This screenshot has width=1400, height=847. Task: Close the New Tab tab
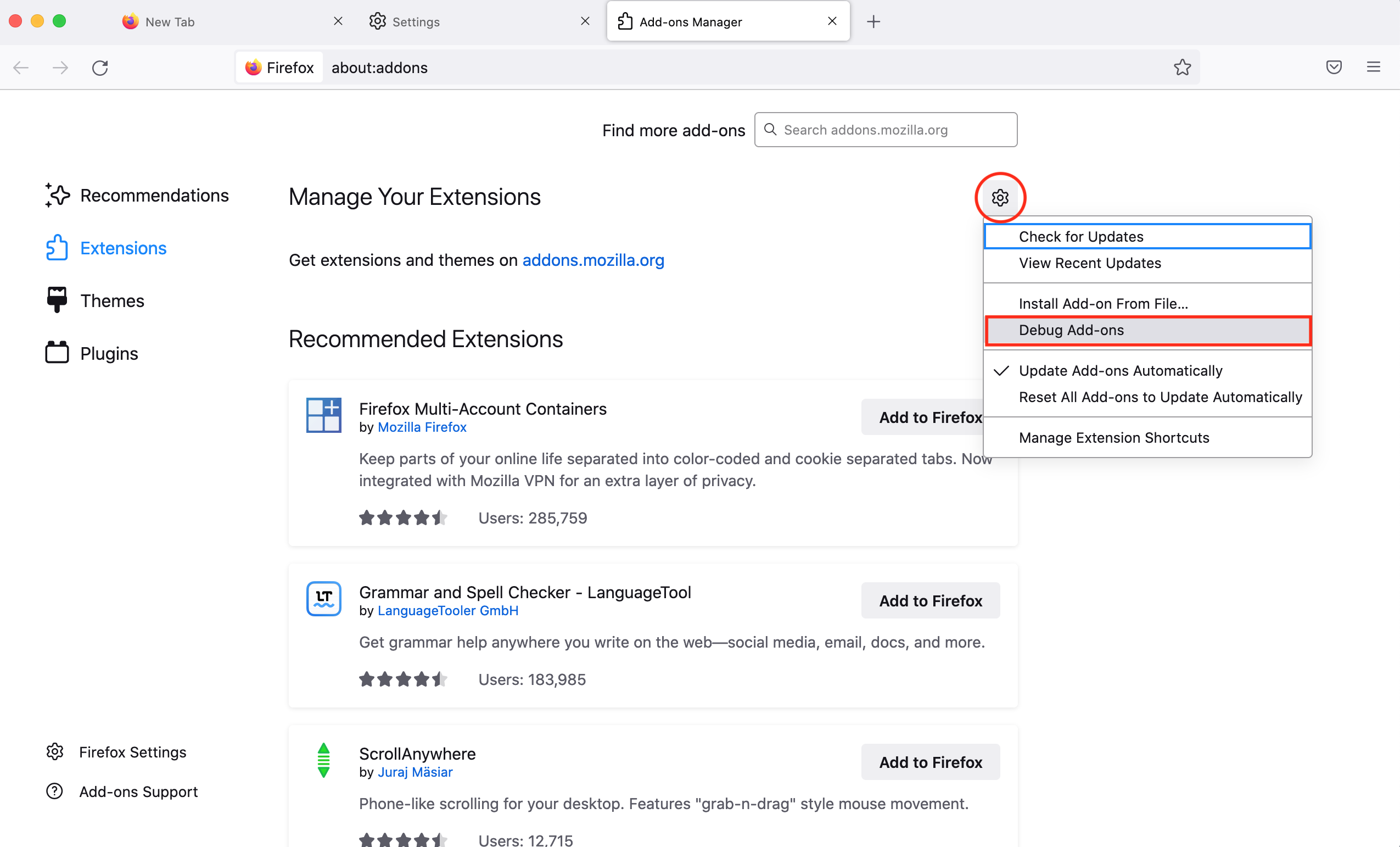click(x=338, y=21)
